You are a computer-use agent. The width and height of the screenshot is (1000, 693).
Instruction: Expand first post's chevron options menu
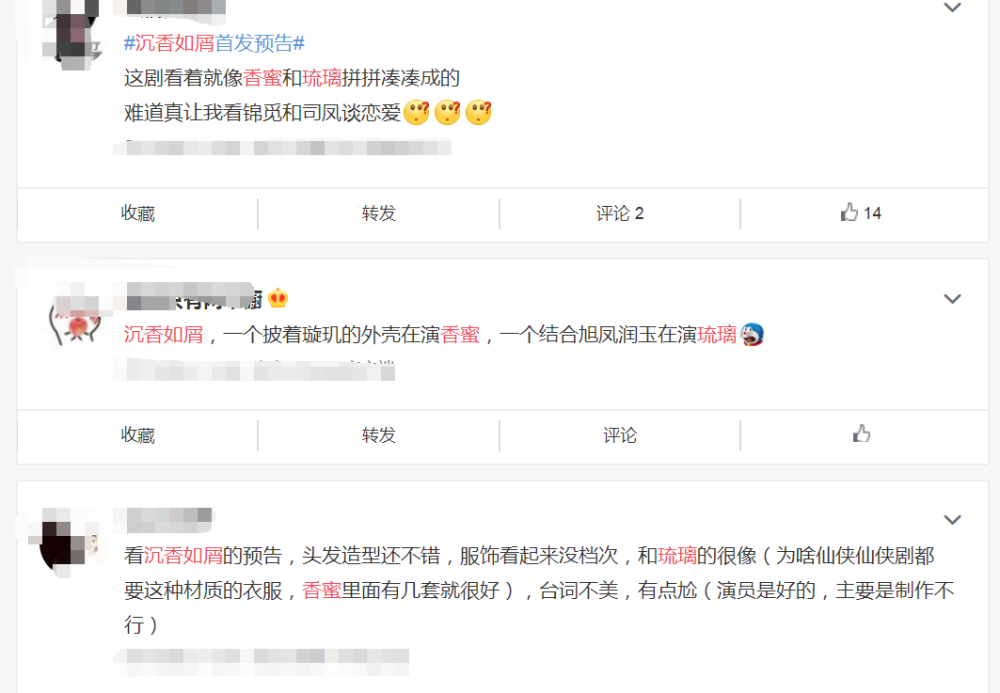click(x=952, y=8)
